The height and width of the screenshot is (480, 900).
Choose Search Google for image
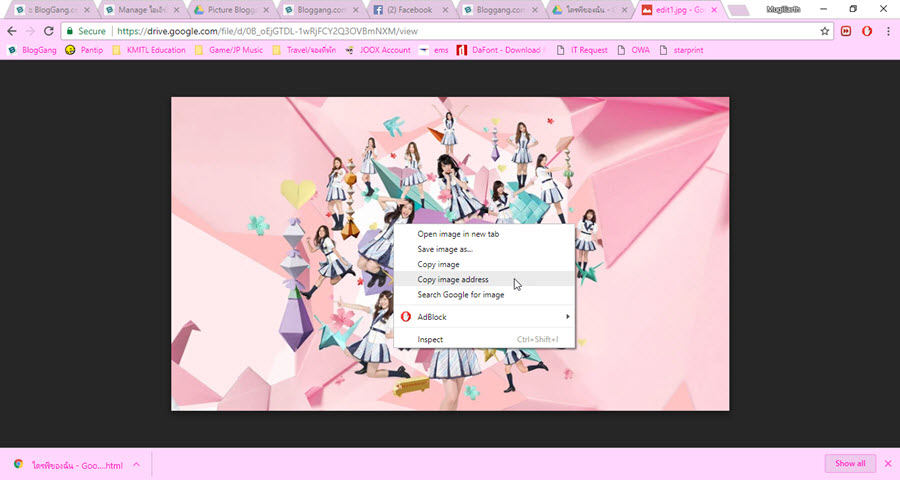484,295
